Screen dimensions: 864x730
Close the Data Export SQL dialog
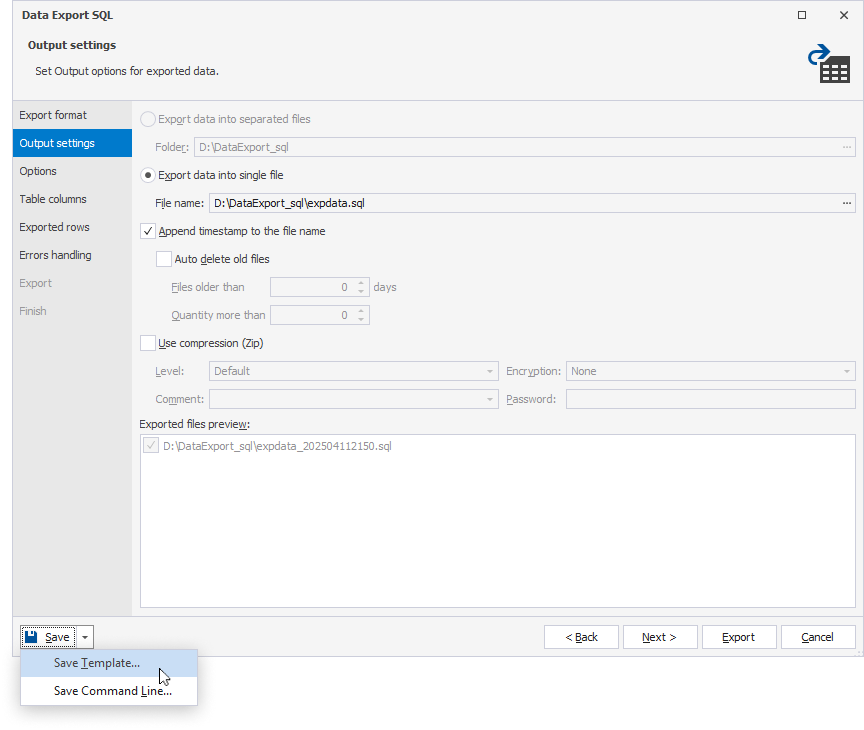843,16
